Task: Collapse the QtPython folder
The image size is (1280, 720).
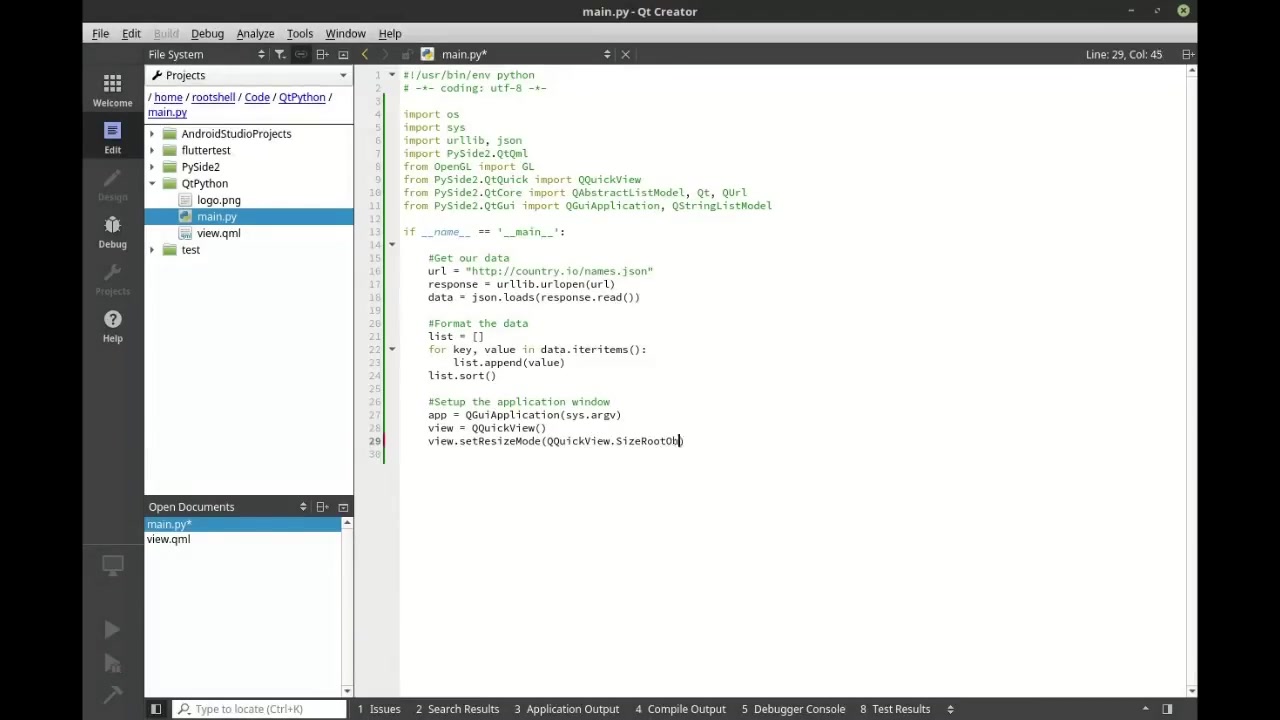Action: pos(152,184)
